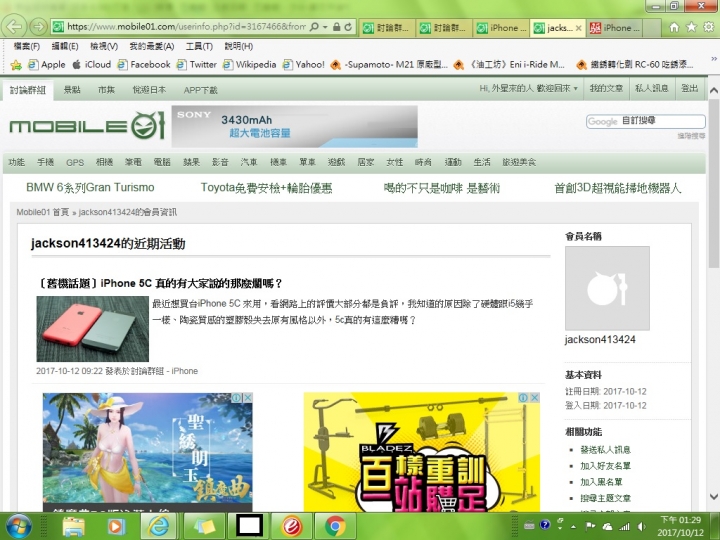
Task: Open the iPhone 5C post title
Action: 160,283
